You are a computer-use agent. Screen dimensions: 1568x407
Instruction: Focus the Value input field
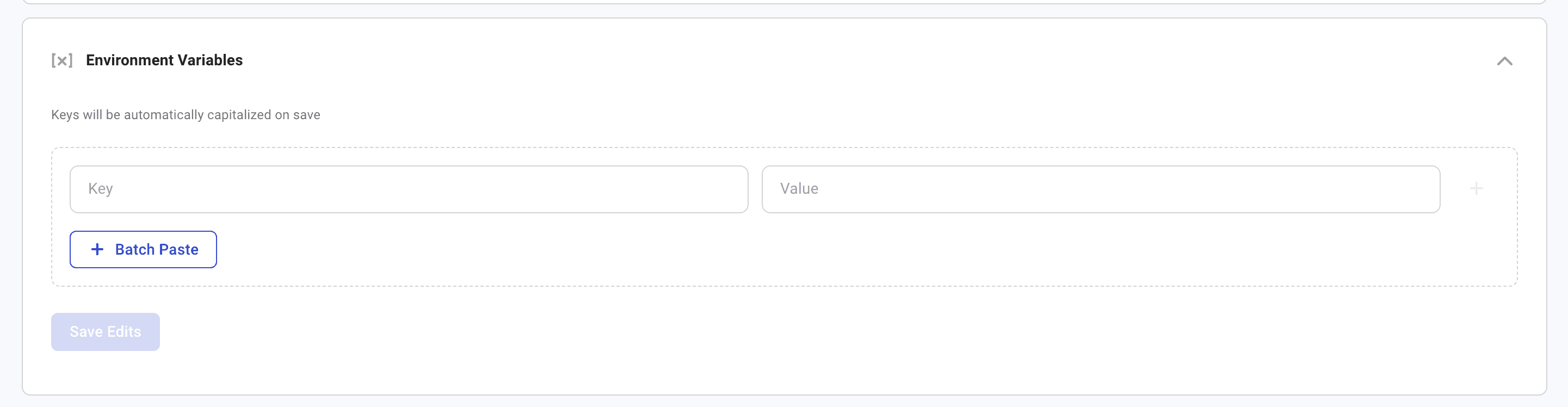coord(1101,189)
